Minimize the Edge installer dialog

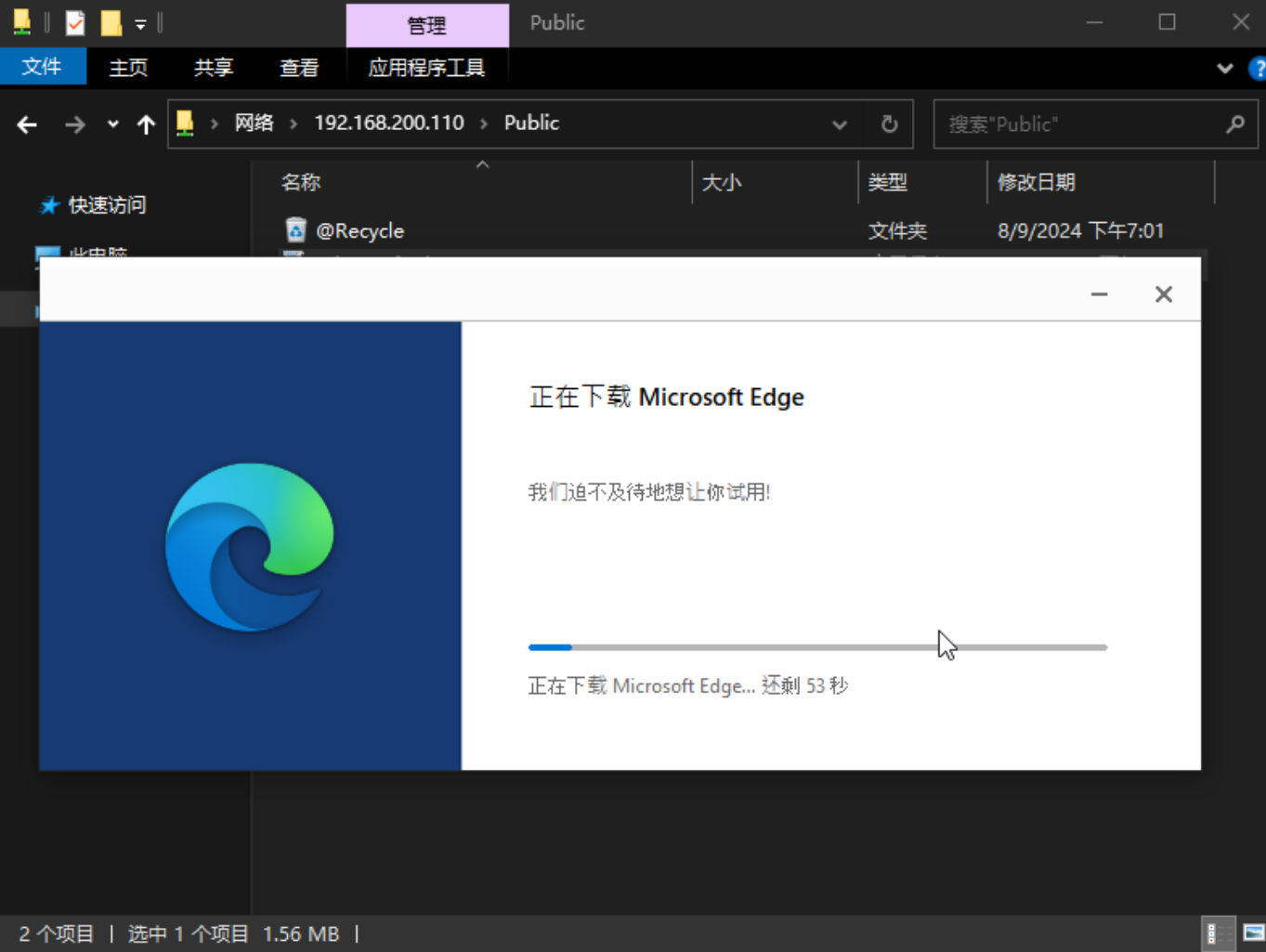pos(1100,294)
